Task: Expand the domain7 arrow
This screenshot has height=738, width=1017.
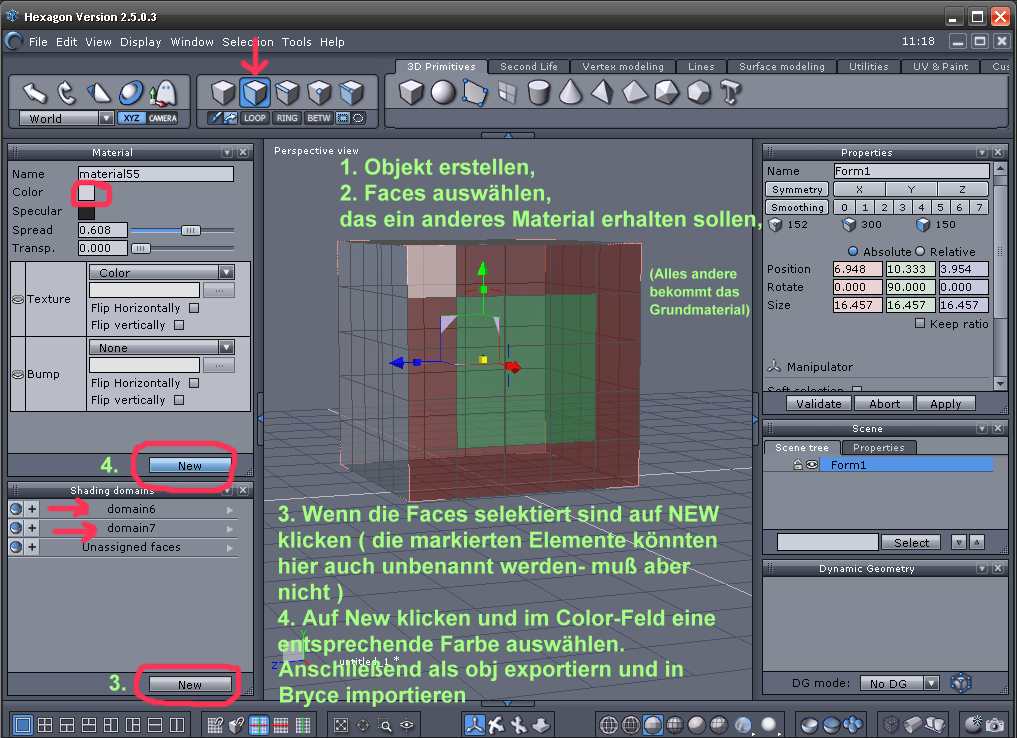Action: pos(230,529)
